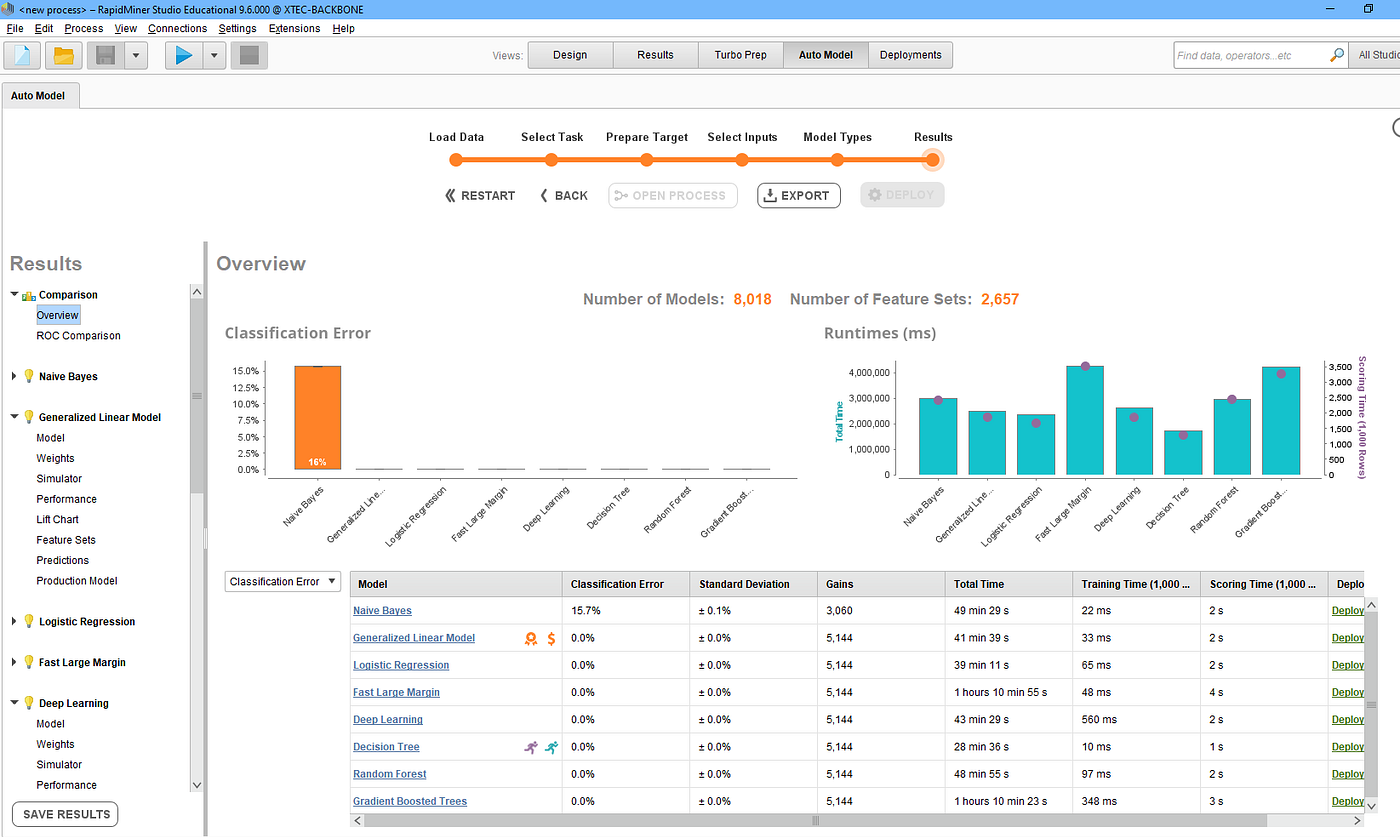
Task: Click the gray stop process icon
Action: click(249, 55)
